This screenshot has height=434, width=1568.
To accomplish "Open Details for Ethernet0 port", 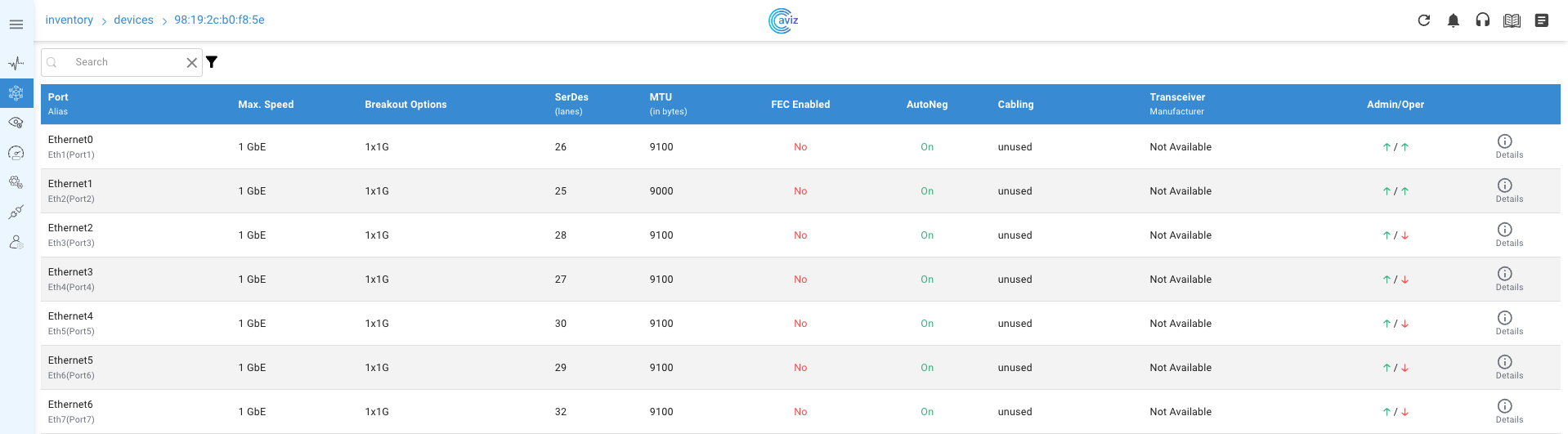I will tap(1504, 145).
